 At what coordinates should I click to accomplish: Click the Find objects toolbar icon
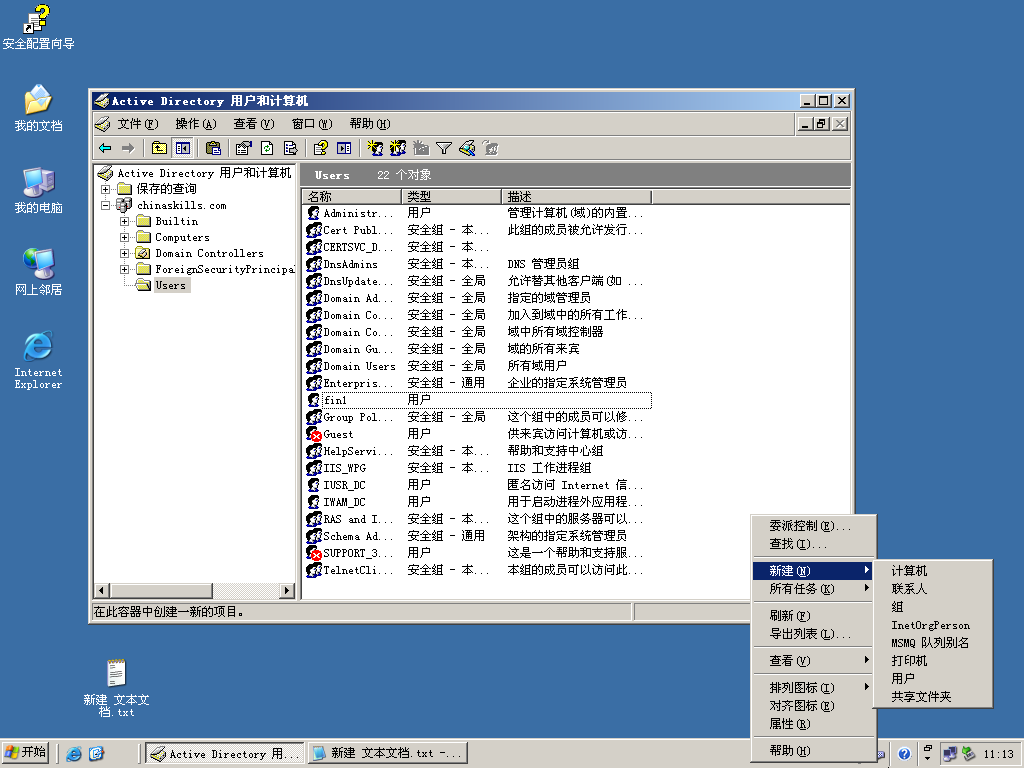coord(467,148)
